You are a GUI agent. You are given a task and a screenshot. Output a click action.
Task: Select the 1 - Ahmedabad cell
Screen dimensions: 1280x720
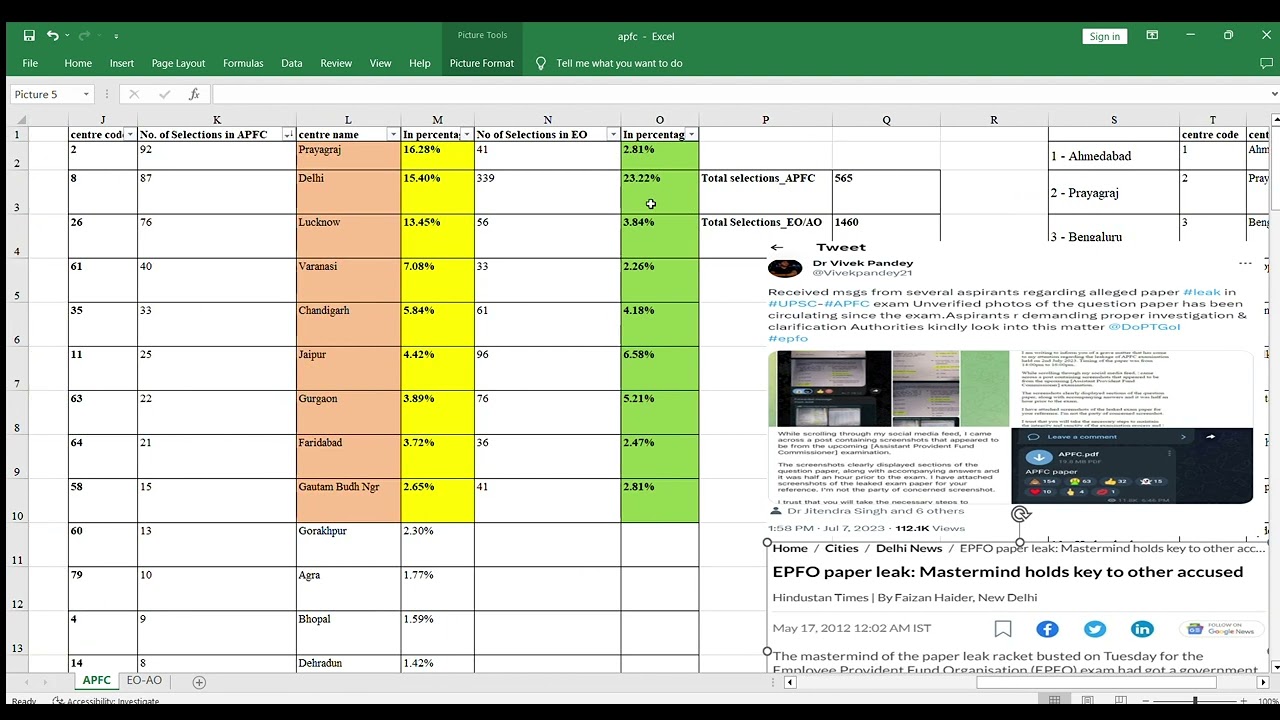[1113, 156]
